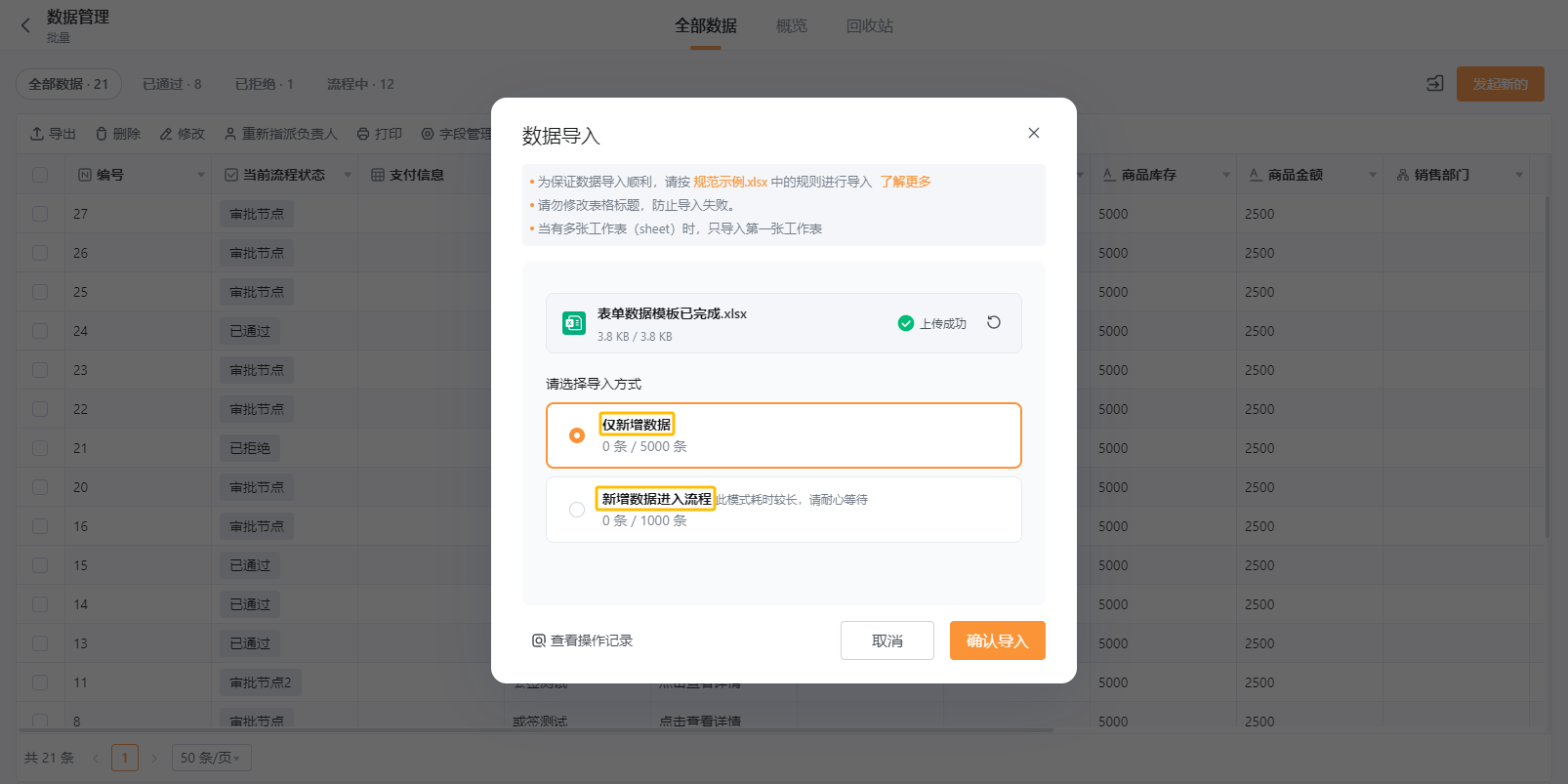Click the 已通过 status in row 24
The width and height of the screenshot is (1568, 784).
(250, 331)
